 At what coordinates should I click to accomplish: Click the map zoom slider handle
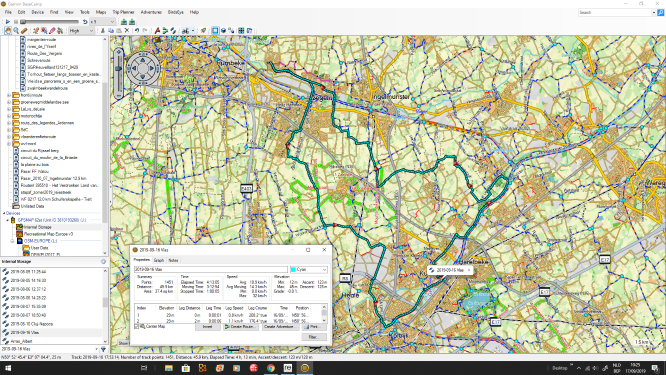tap(119, 68)
